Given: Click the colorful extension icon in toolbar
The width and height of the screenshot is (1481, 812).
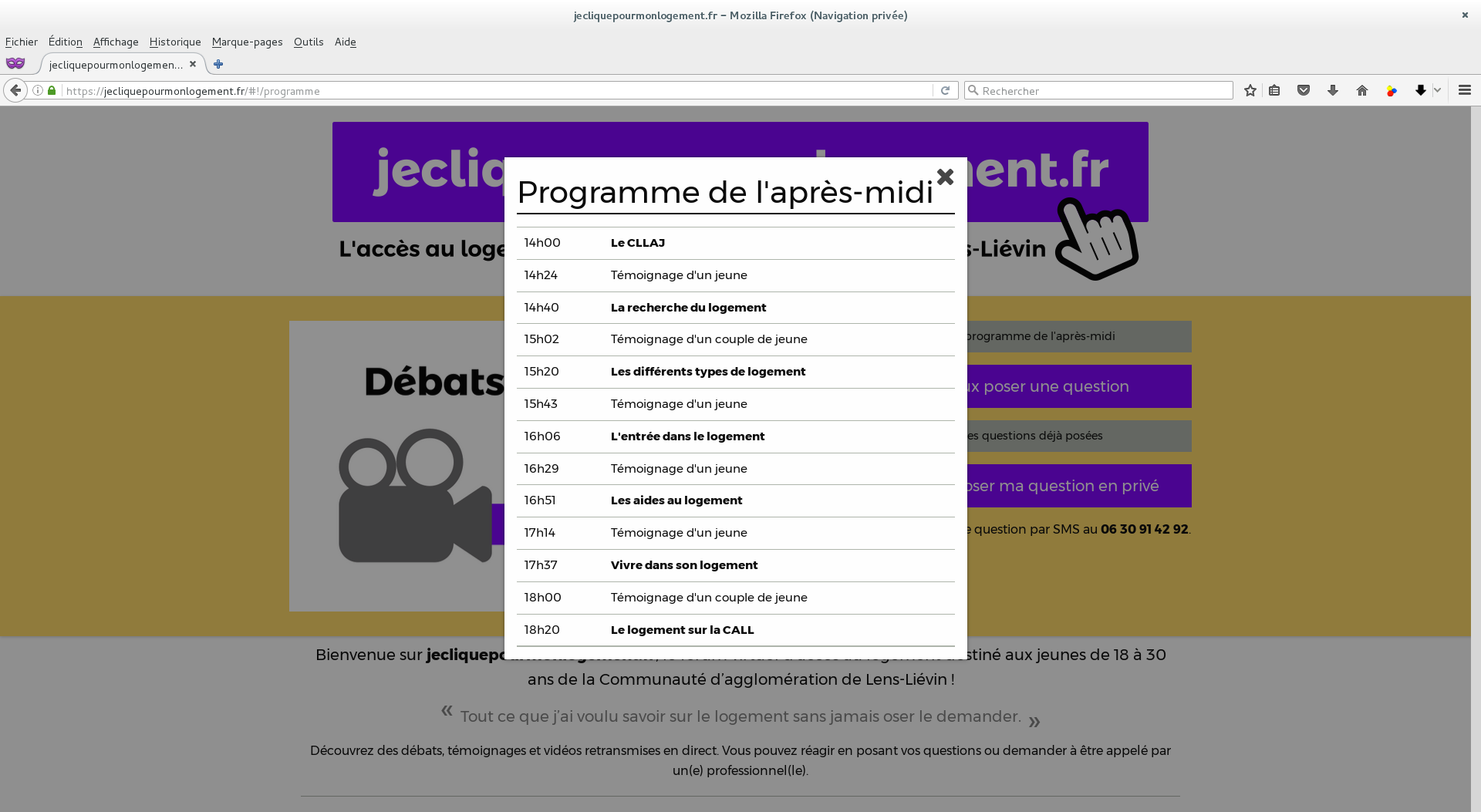Looking at the screenshot, I should (1392, 90).
